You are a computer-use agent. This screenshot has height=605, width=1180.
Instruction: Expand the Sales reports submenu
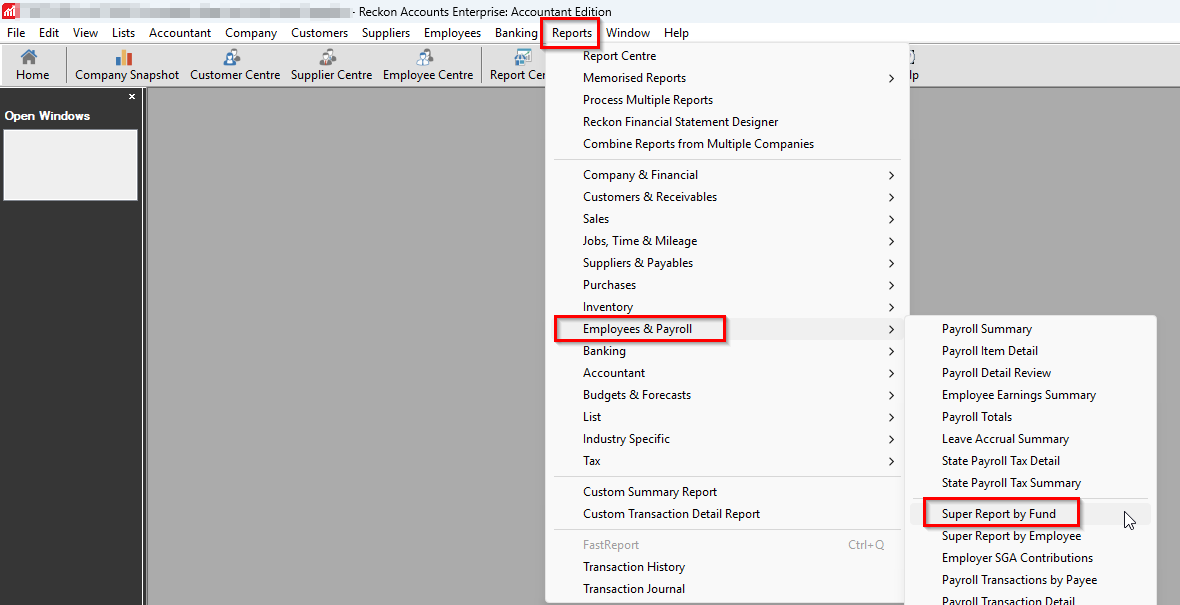727,219
